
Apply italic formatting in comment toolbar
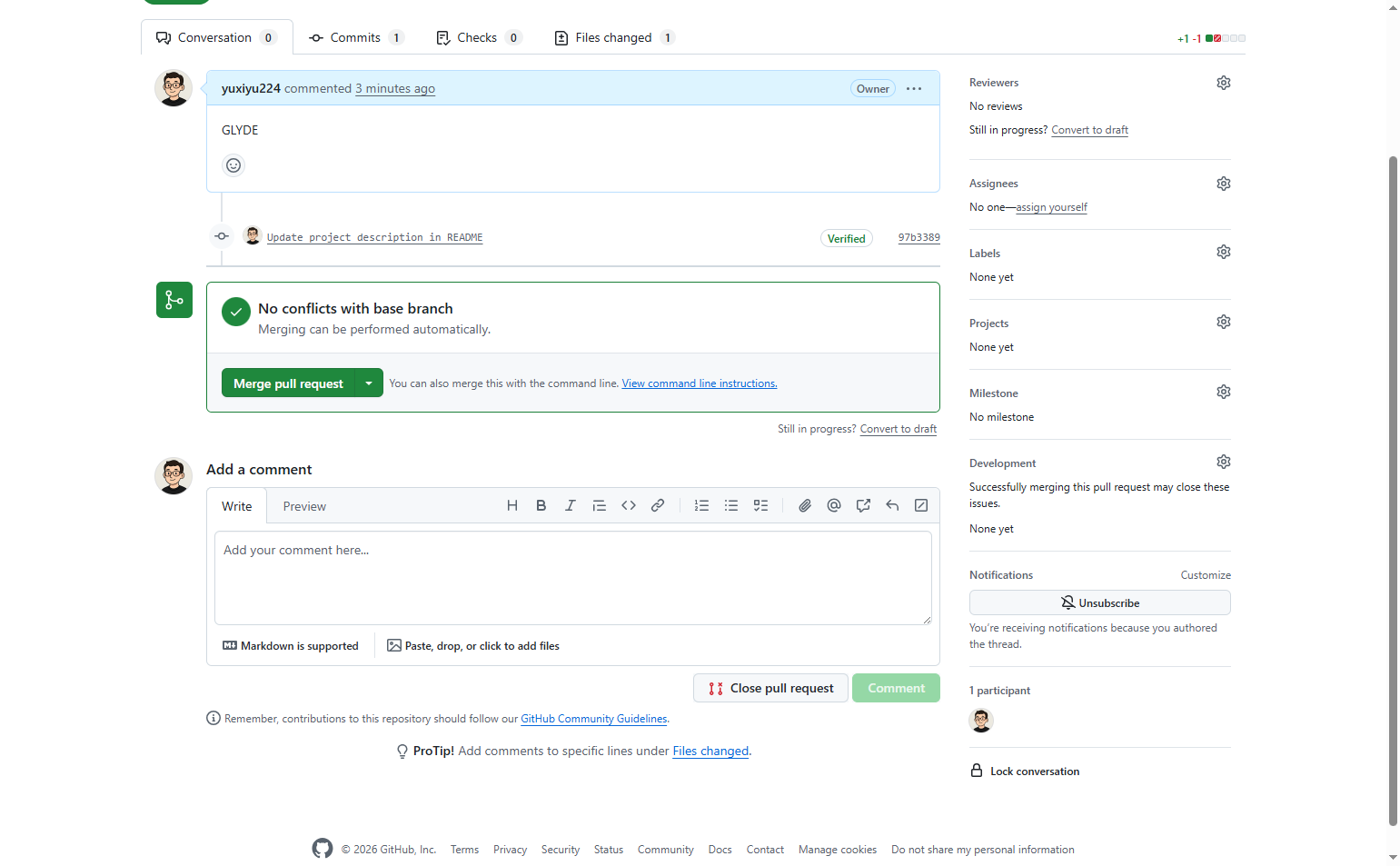[571, 505]
